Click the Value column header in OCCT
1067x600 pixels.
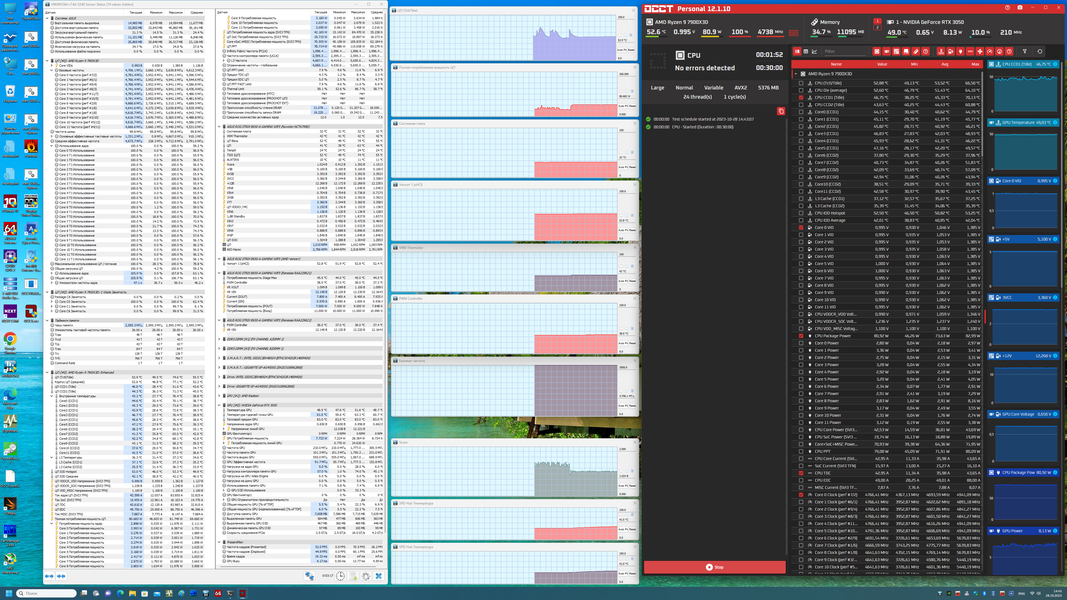coord(882,64)
